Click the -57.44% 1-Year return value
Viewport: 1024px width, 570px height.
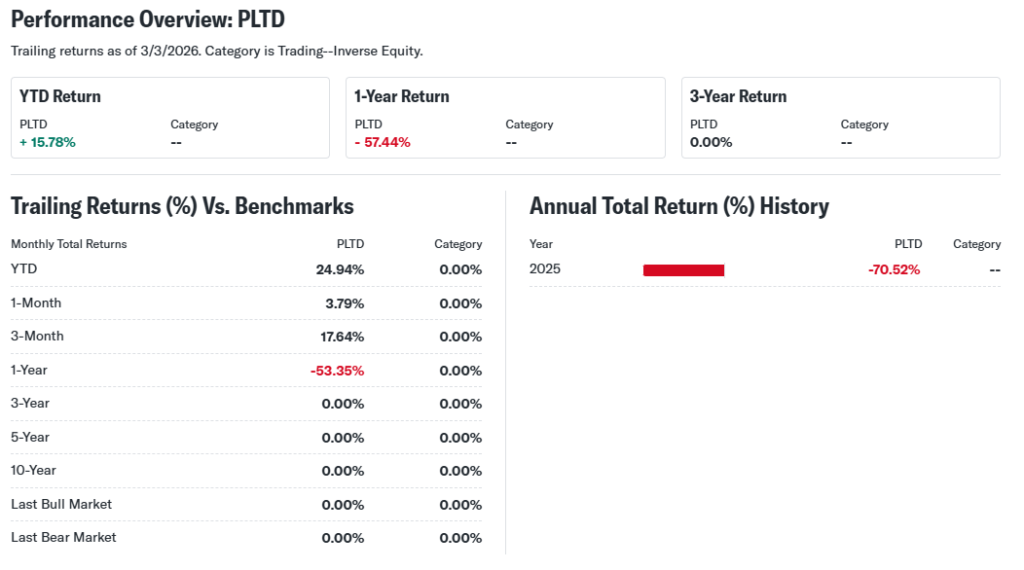tap(382, 142)
